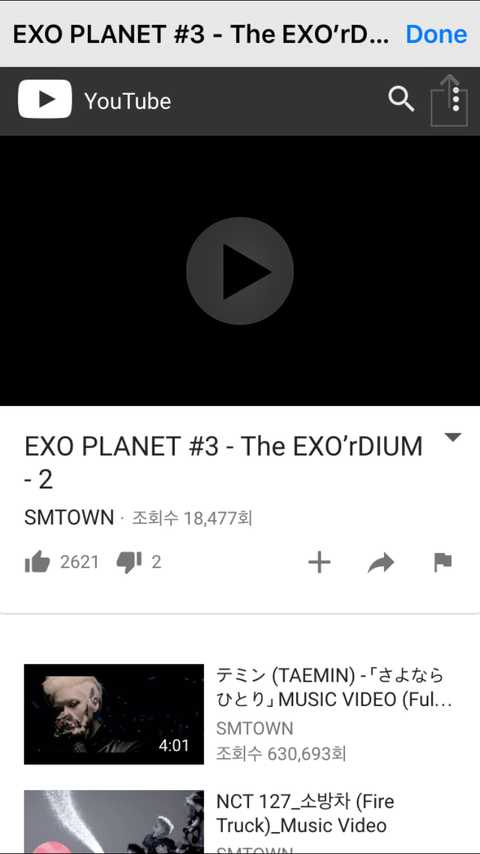Open TAEMIN music video thumbnail
Viewport: 480px width, 854px height.
pyautogui.click(x=114, y=714)
